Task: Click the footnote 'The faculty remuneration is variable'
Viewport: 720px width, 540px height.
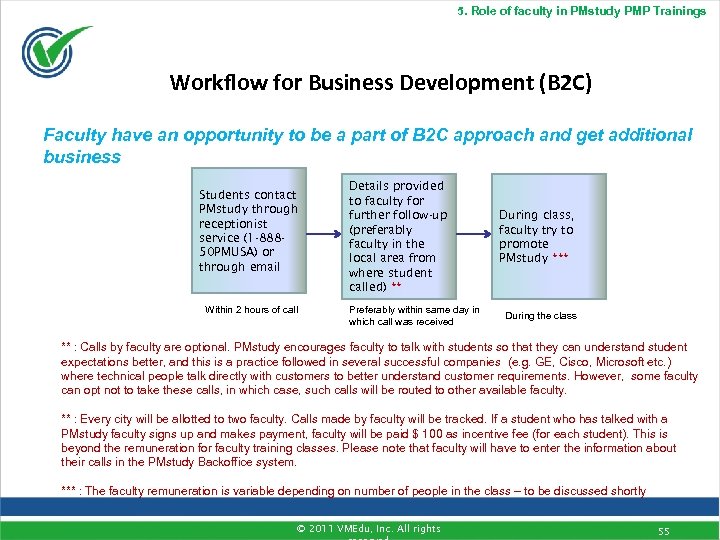Action: (x=354, y=491)
